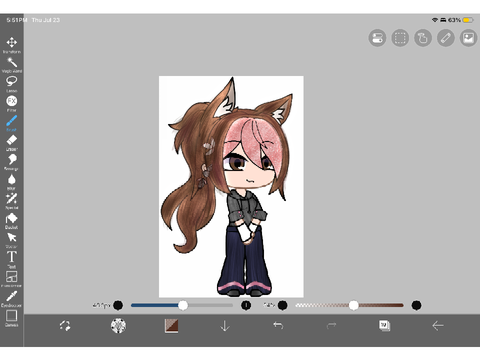This screenshot has height=360, width=480.
Task: Tap the character drawing on the canvas
Action: coord(230,187)
